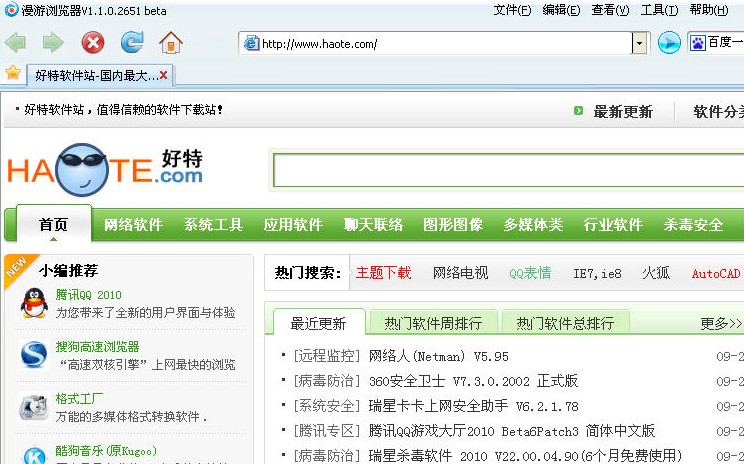
Task: Switch to 热门软件周排行 tab
Action: [x=433, y=323]
